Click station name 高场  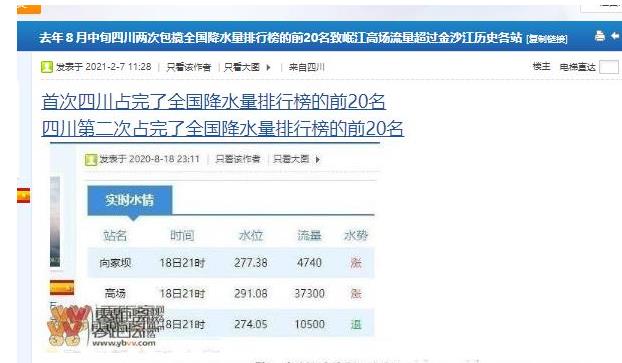tap(115, 294)
